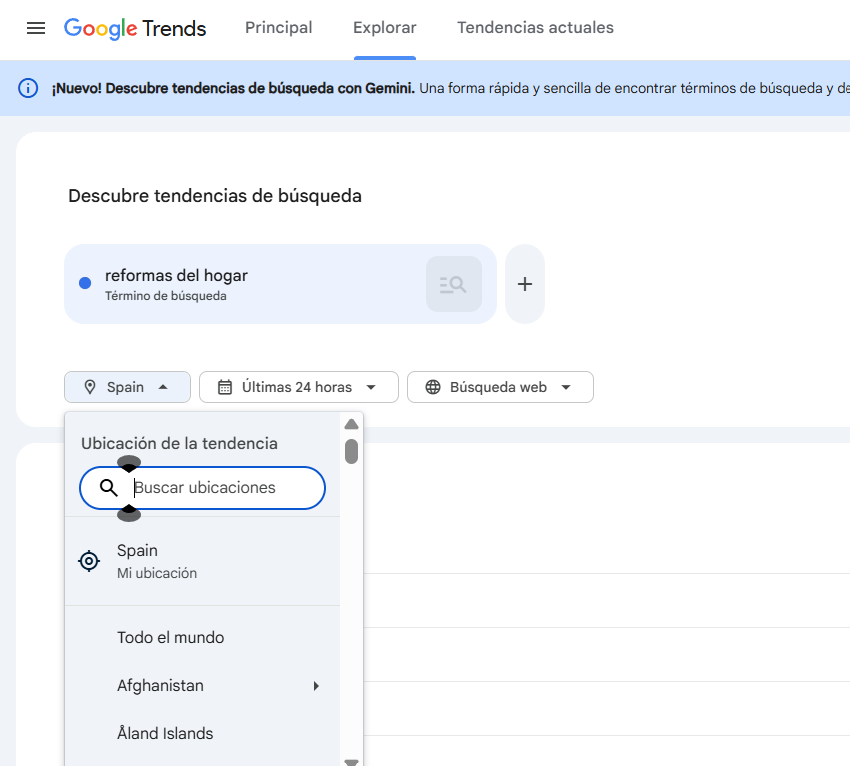Viewport: 850px width, 766px height.
Task: Click the search options icon on the term chip
Action: pos(453,284)
